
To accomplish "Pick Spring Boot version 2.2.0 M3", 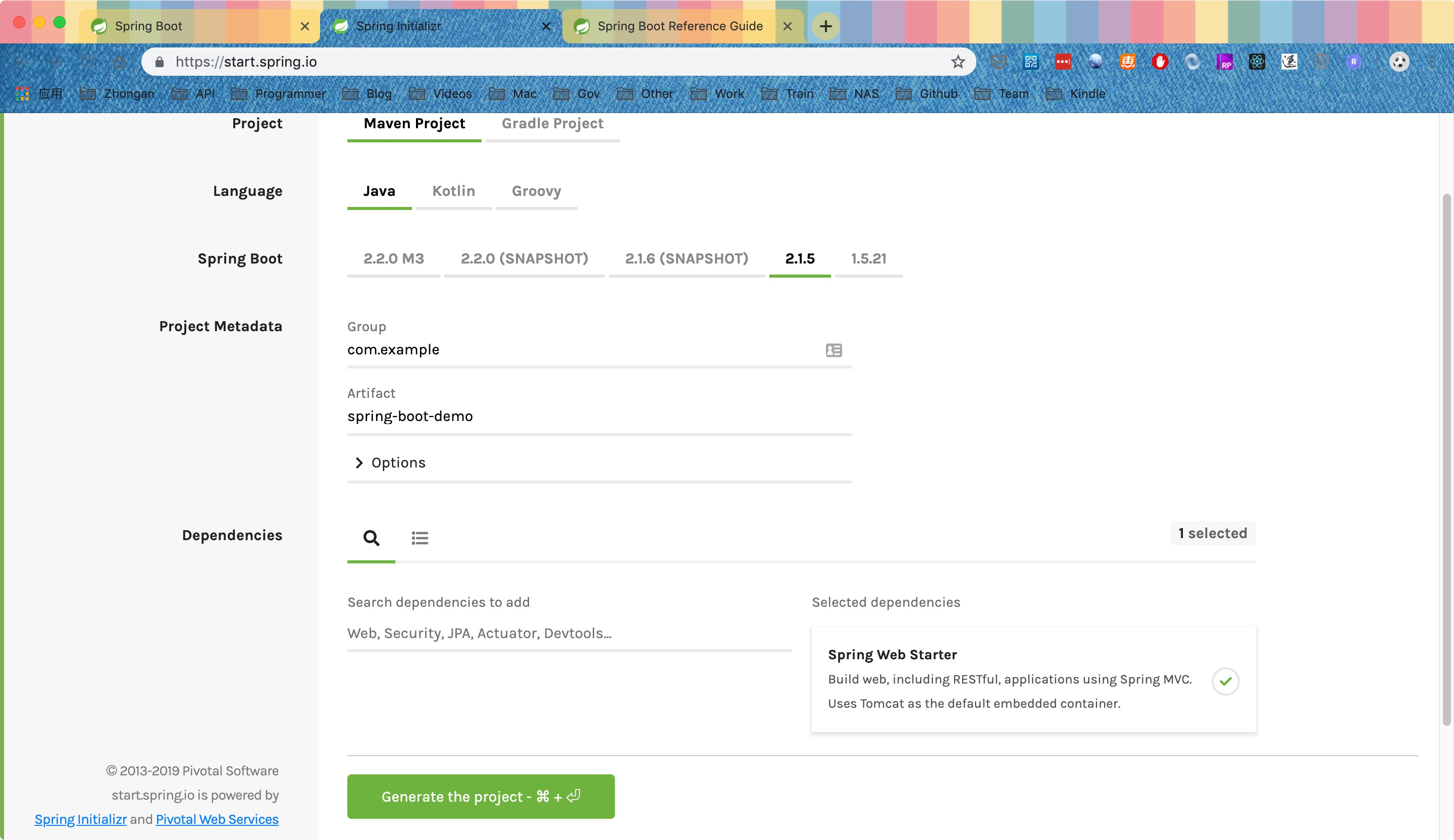I will pyautogui.click(x=393, y=258).
